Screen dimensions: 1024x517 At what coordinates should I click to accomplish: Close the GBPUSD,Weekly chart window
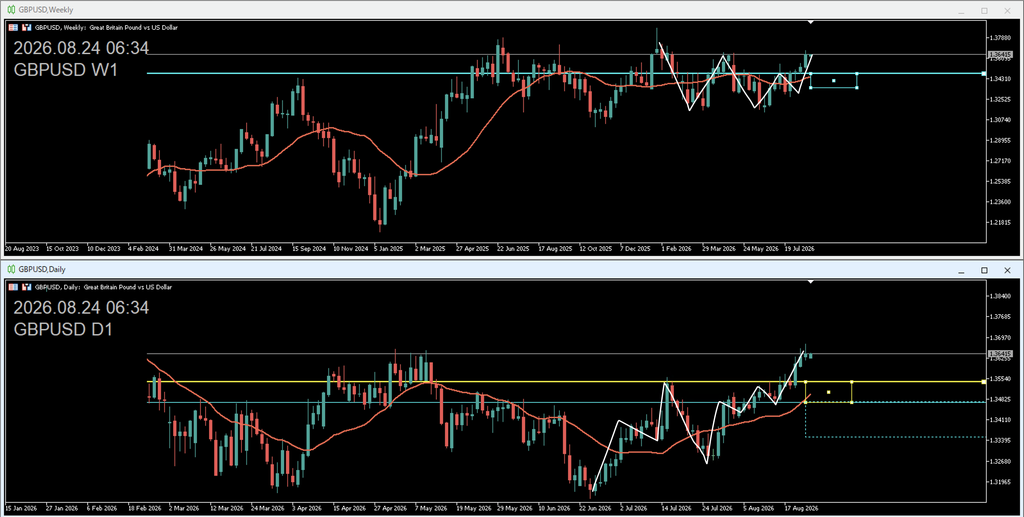[1007, 10]
